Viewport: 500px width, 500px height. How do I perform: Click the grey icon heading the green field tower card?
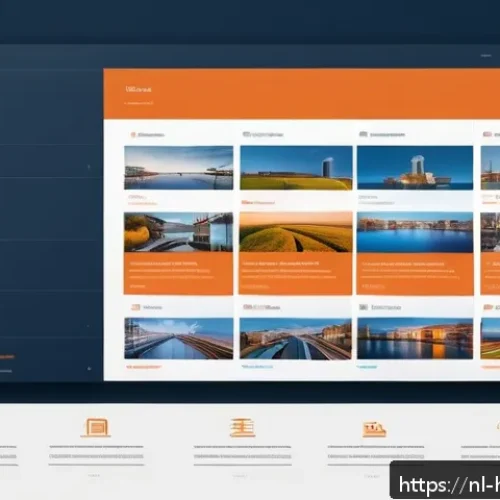[246, 134]
